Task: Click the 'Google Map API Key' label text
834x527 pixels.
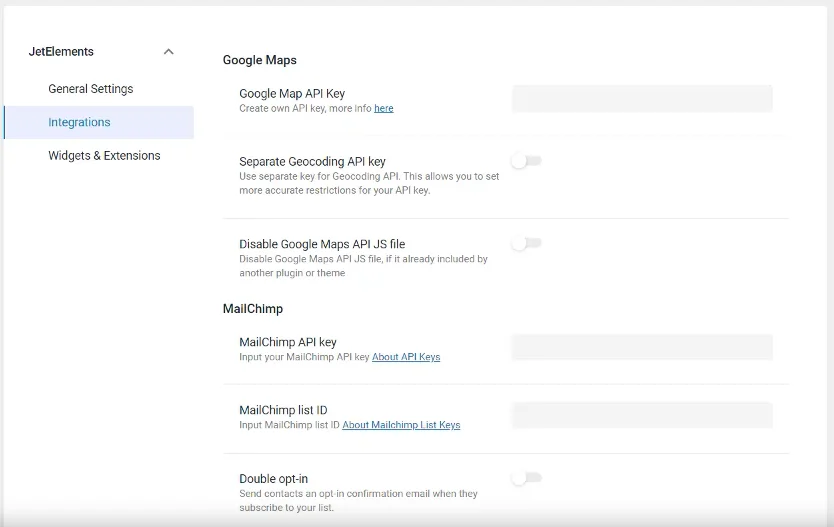Action: pos(292,94)
